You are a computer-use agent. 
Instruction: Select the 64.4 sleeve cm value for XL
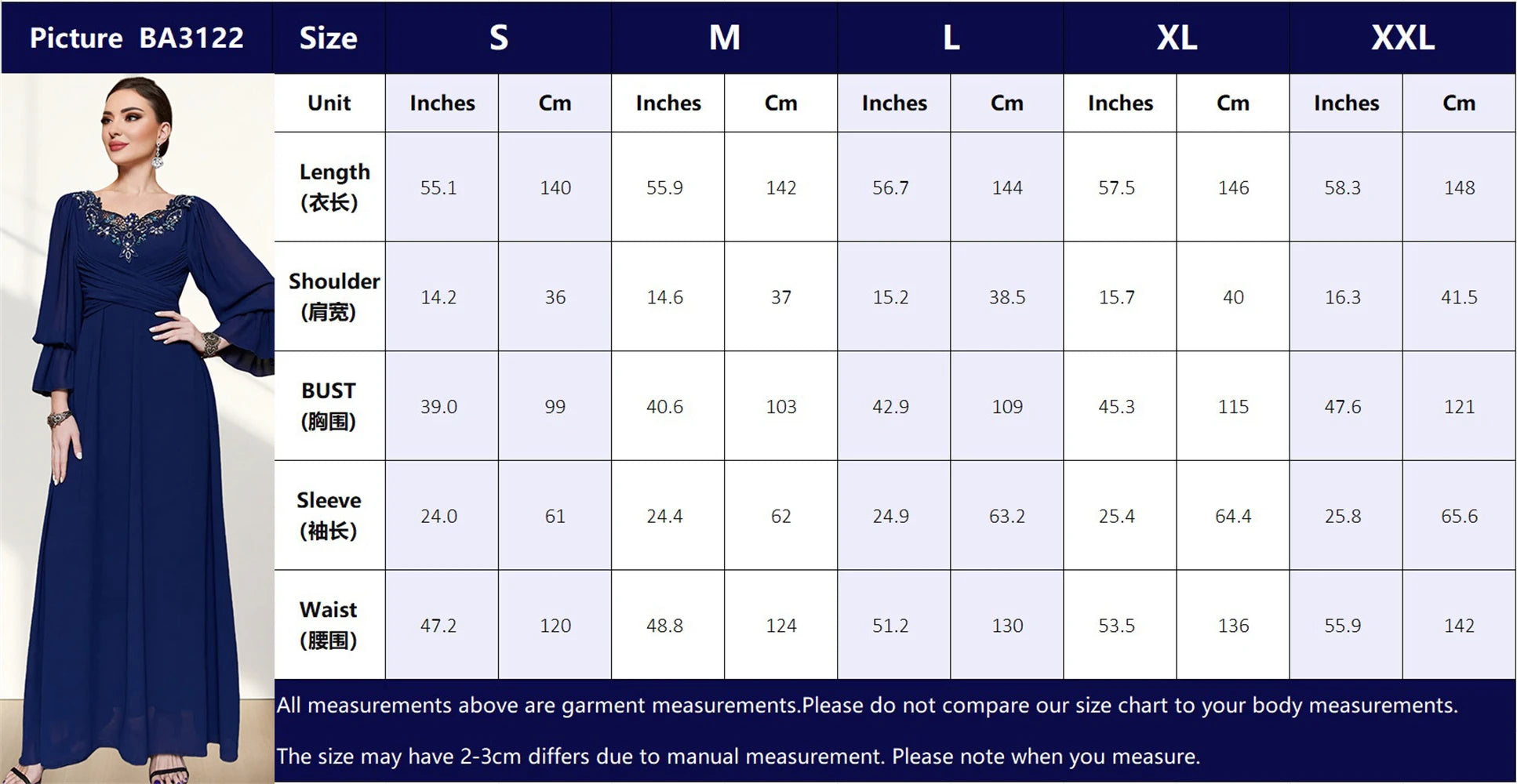click(x=1233, y=516)
